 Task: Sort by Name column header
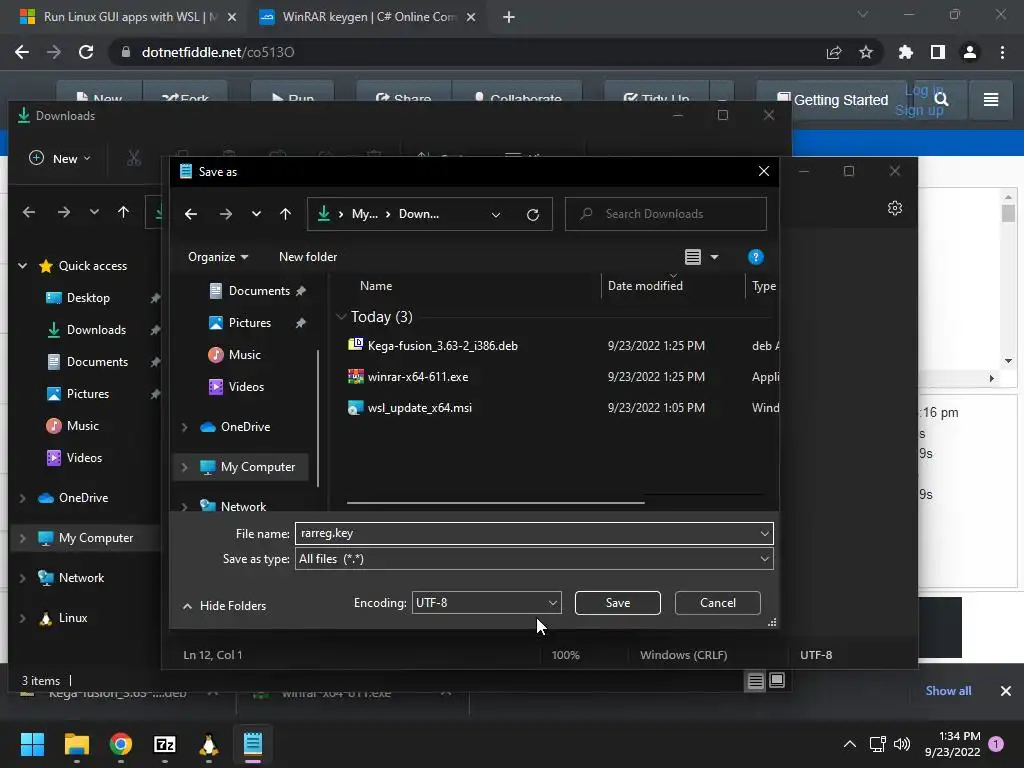click(376, 286)
